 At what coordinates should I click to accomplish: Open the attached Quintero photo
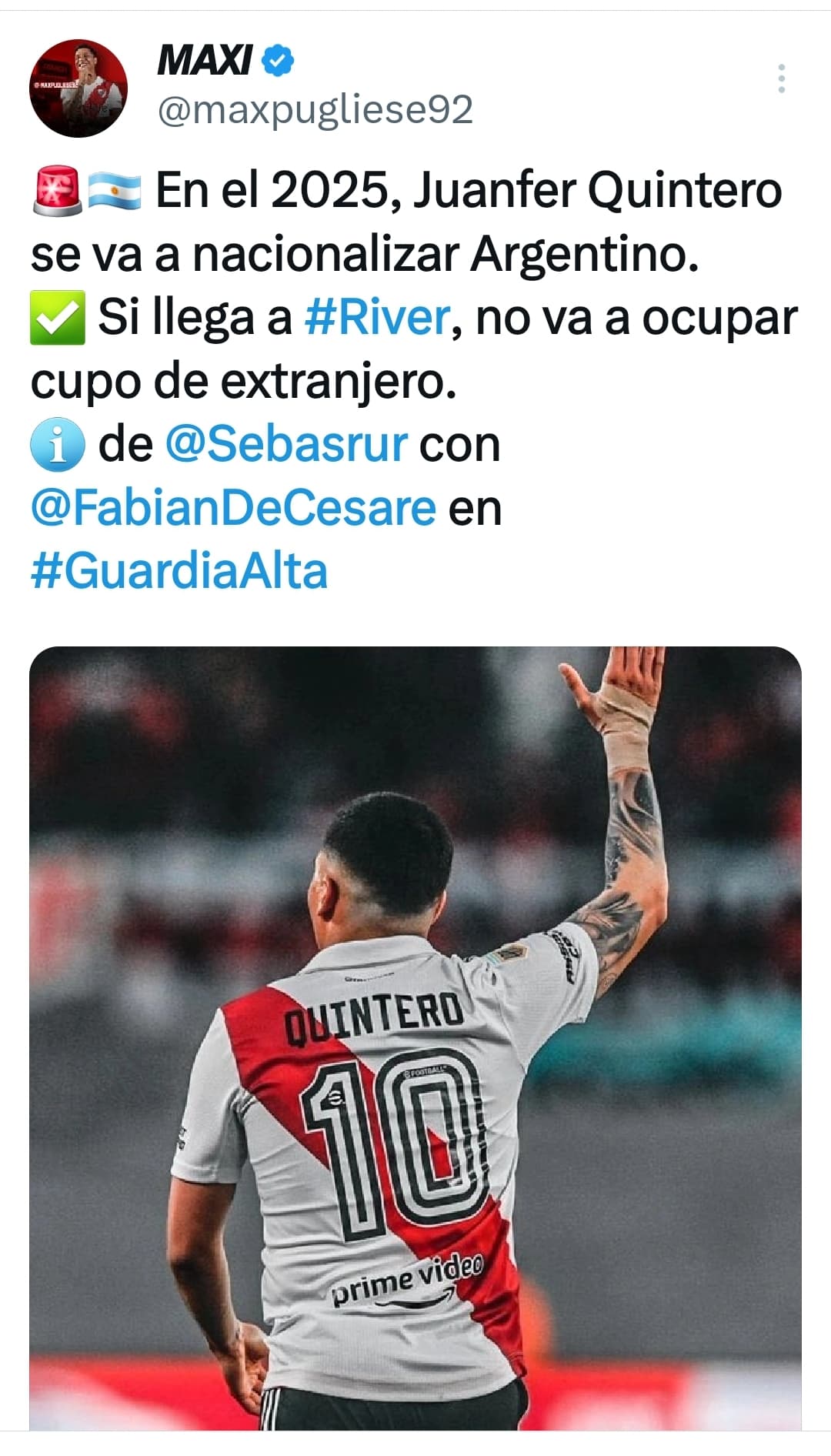(x=415, y=1038)
